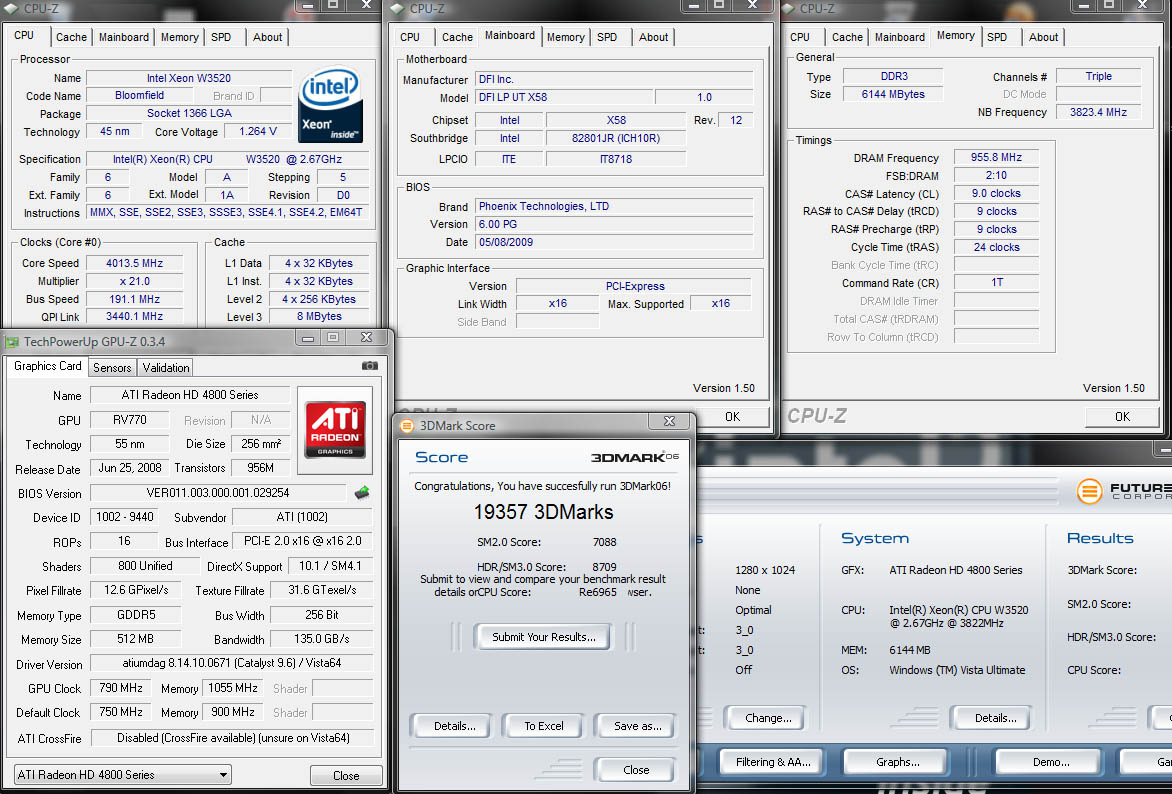Click the GPU-Z BIOS Version field

(x=218, y=493)
